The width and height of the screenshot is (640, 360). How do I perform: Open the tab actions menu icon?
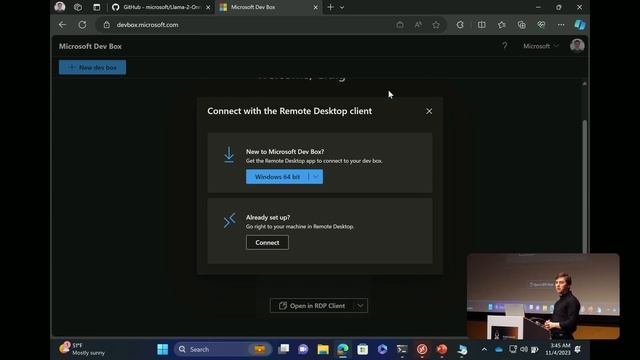point(97,7)
